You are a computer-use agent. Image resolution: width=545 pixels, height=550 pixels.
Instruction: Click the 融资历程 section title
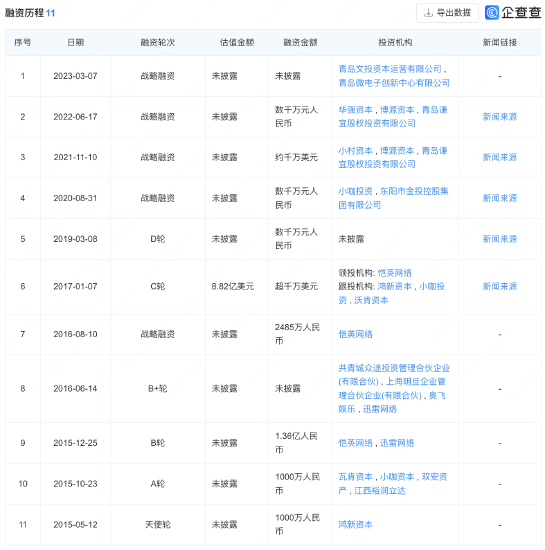click(x=24, y=13)
